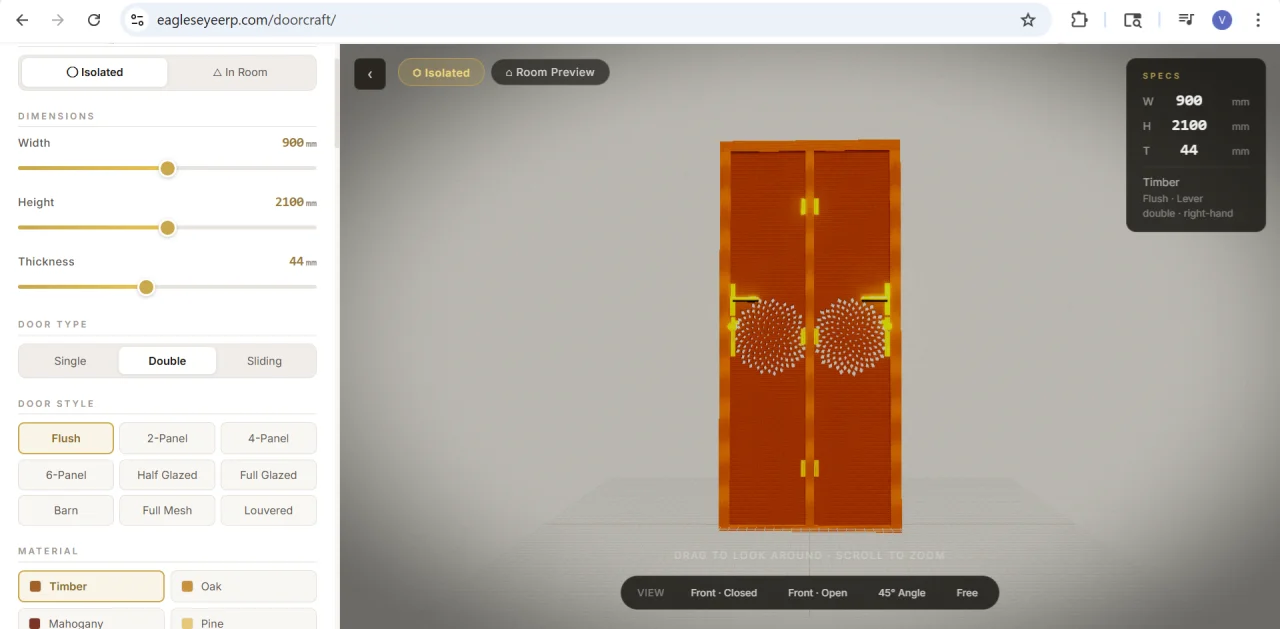The height and width of the screenshot is (629, 1280).
Task: Click the Timber material color swatch
Action: click(x=35, y=587)
